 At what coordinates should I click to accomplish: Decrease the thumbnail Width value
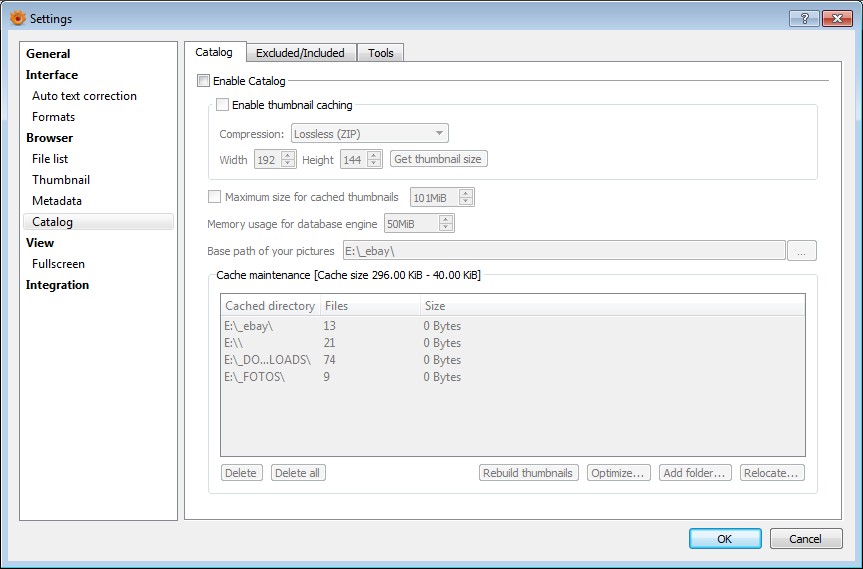tap(288, 163)
